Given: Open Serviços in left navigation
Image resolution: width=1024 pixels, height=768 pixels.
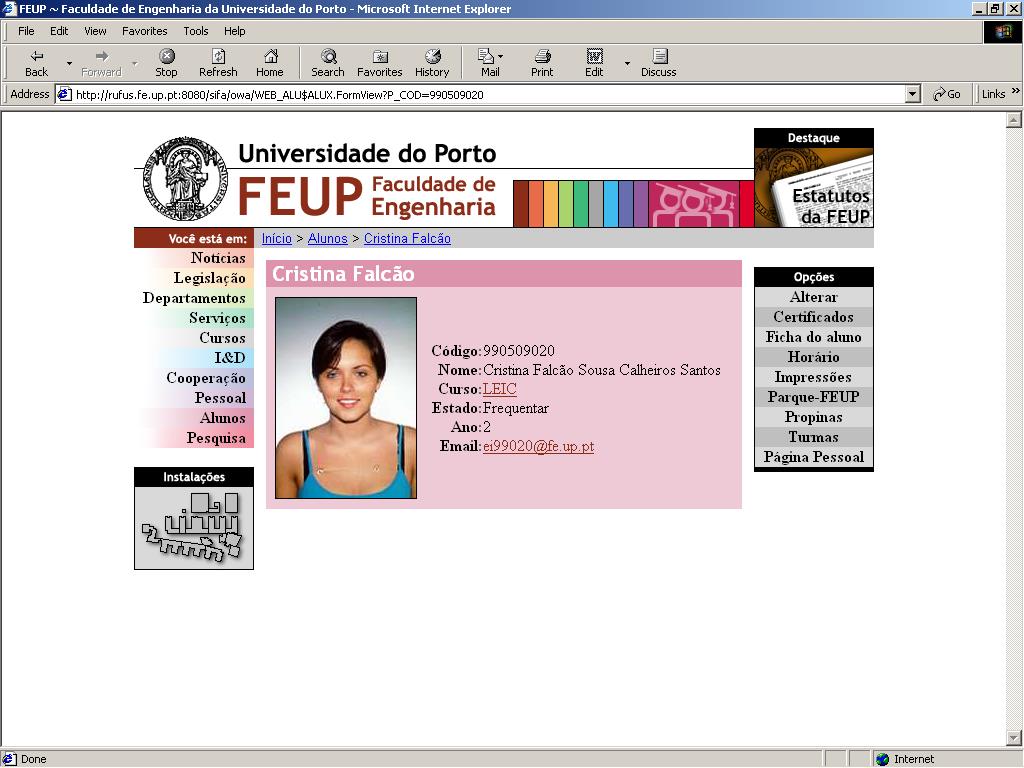Looking at the screenshot, I should (x=217, y=318).
